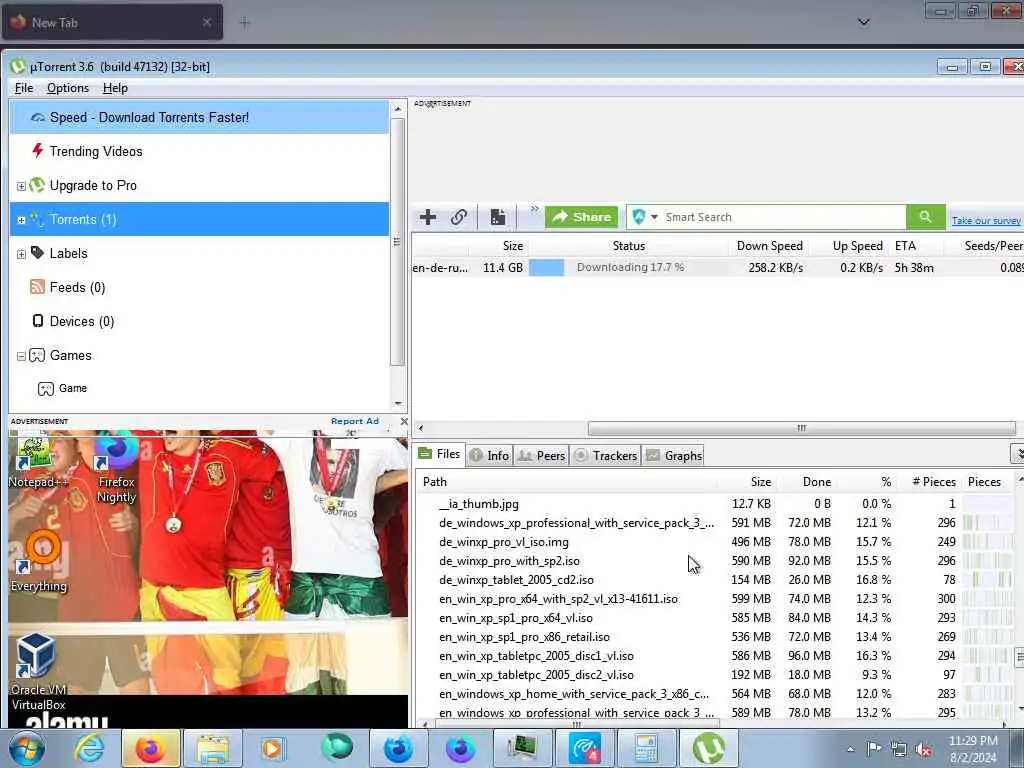
Task: Switch to the Trackers tab
Action: click(x=605, y=456)
